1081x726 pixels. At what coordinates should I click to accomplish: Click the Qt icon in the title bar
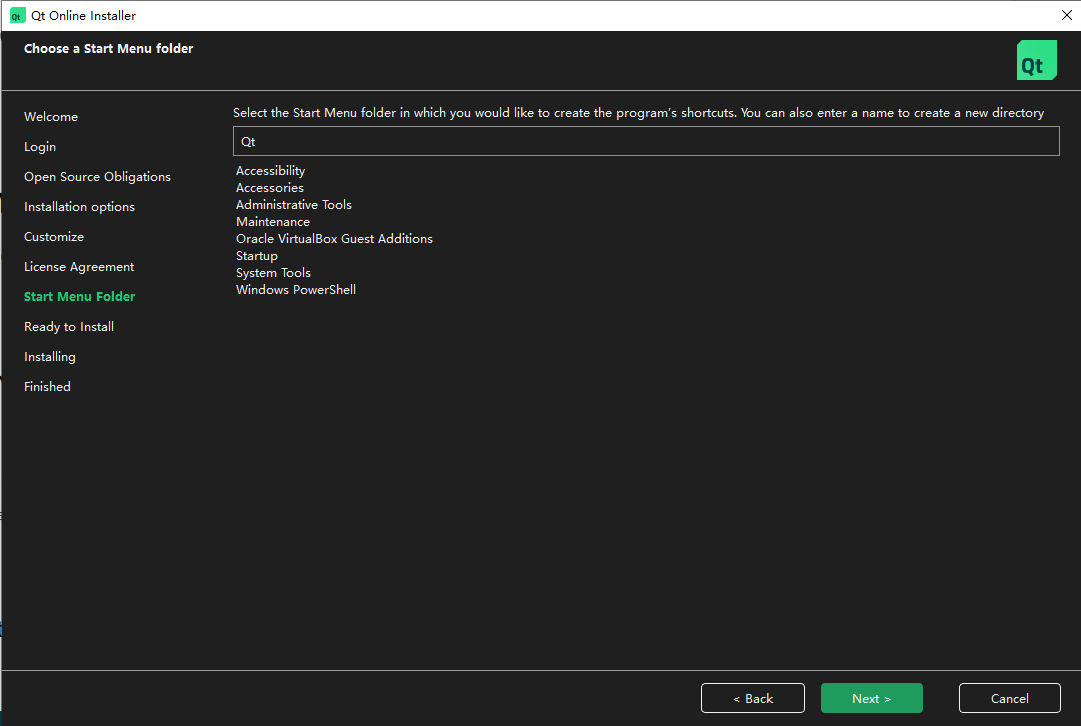17,15
